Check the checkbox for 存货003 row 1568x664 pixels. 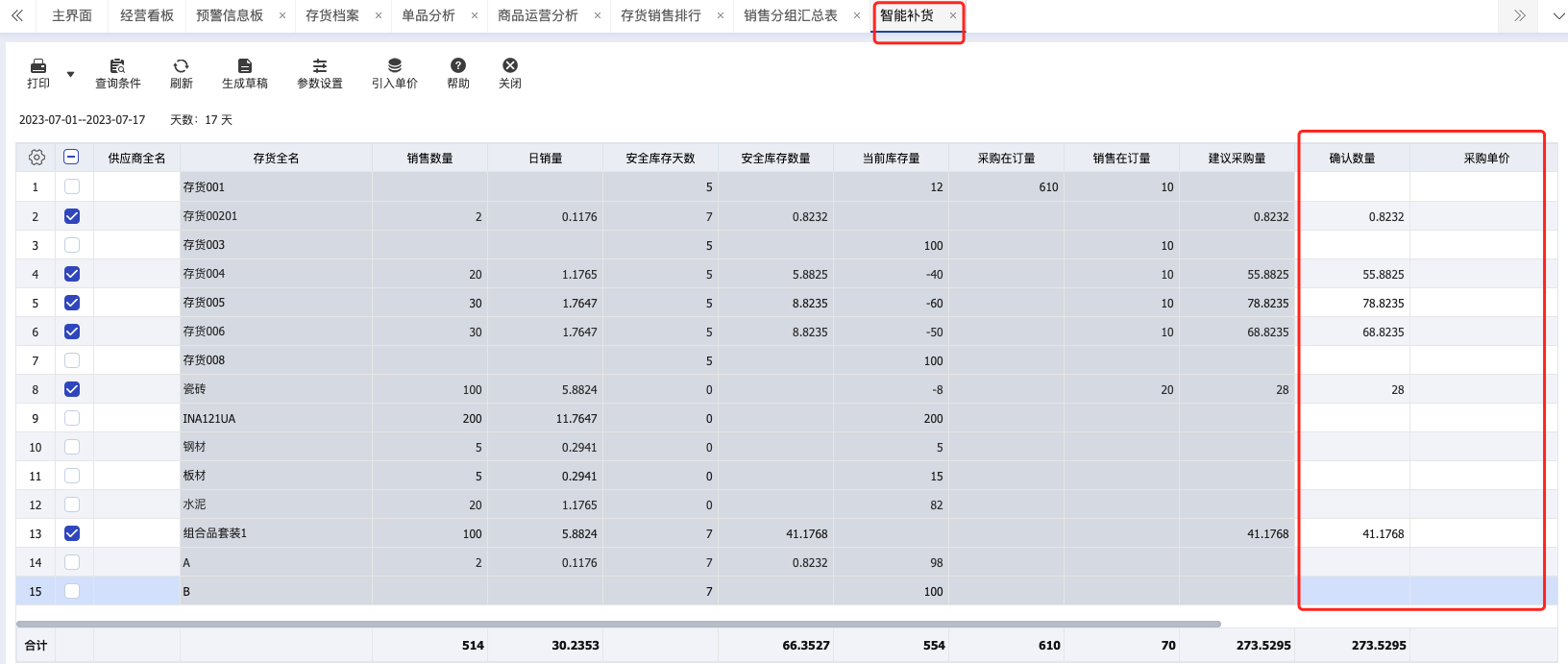click(x=72, y=245)
